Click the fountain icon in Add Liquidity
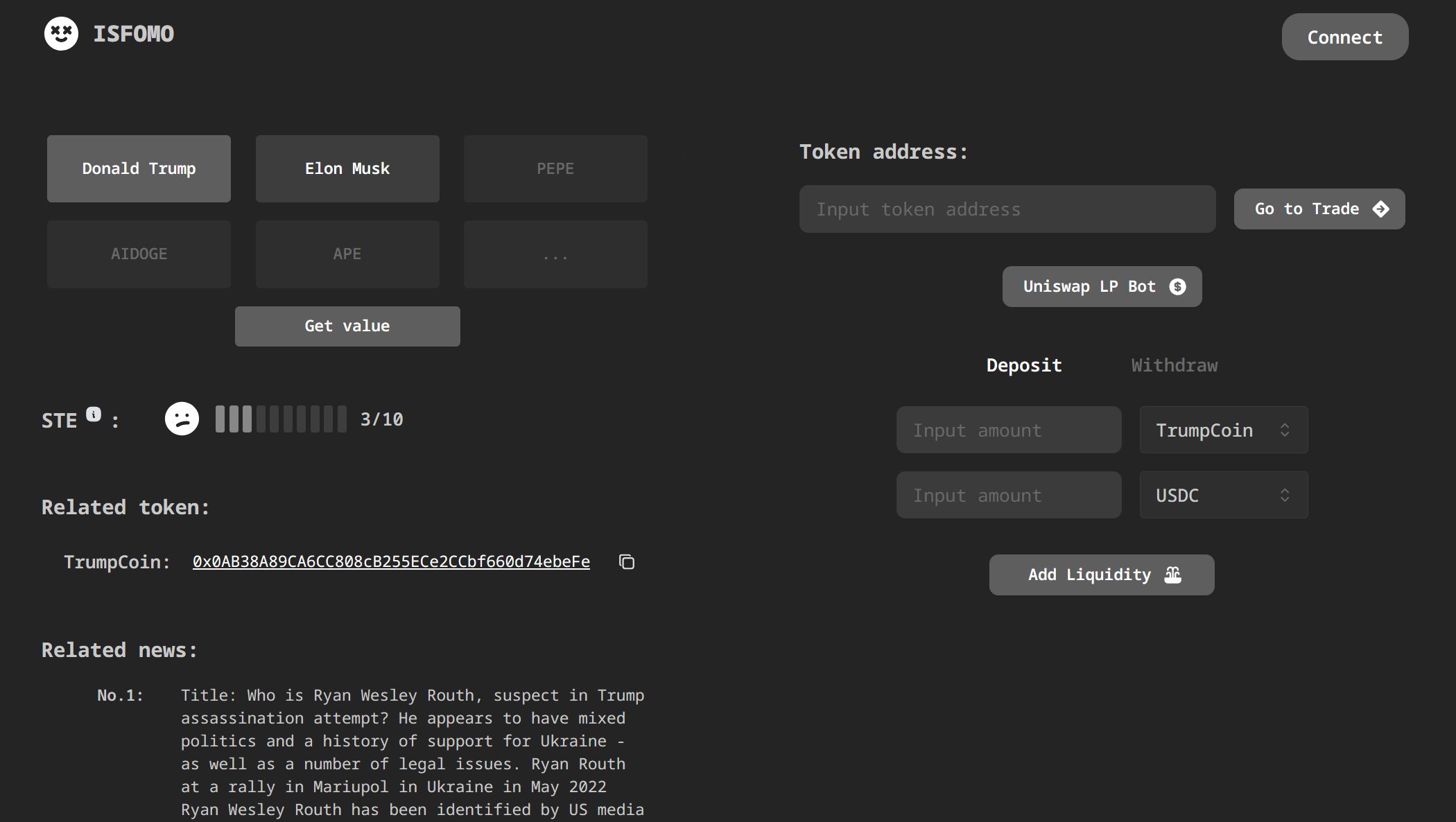Screen dimensions: 1456x822 click(x=1172, y=575)
